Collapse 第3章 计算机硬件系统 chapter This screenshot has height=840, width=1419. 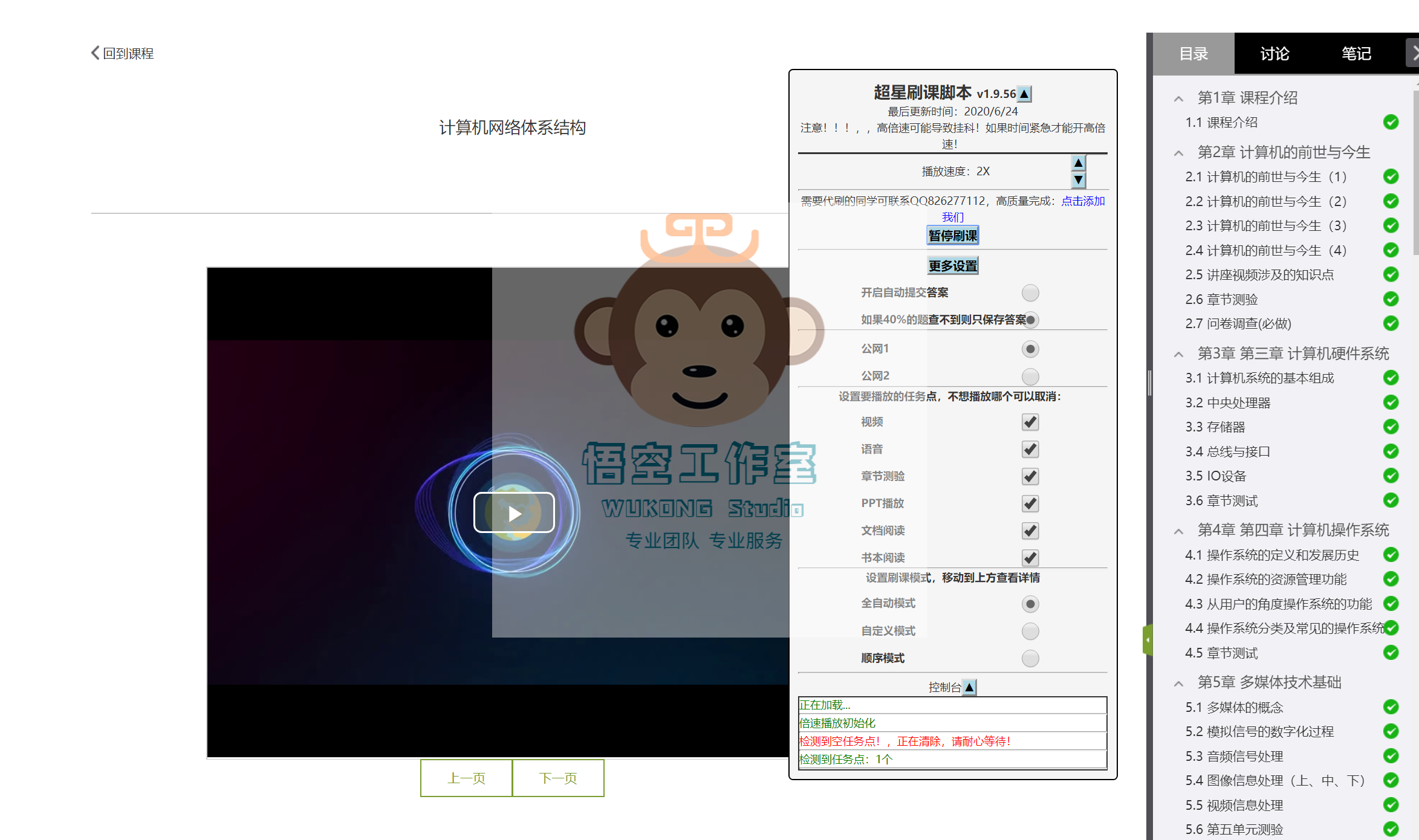1178,354
